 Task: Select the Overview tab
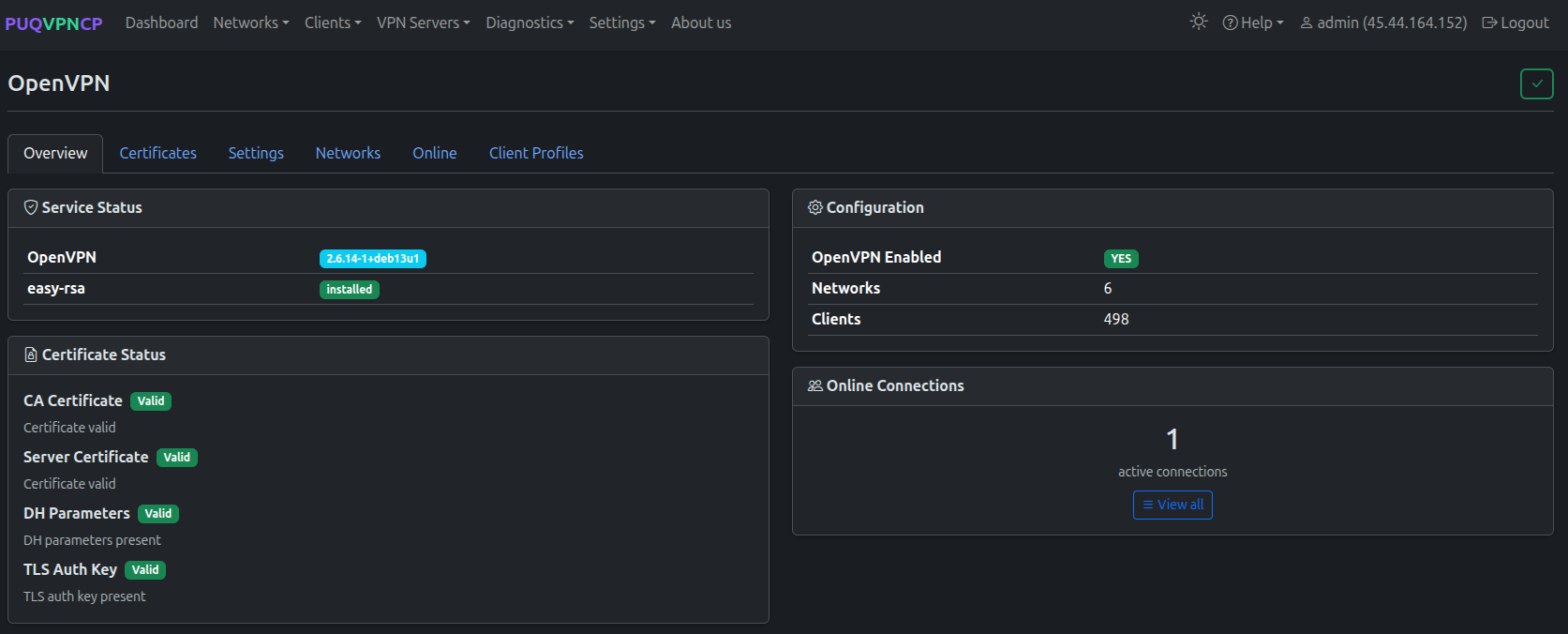(55, 153)
